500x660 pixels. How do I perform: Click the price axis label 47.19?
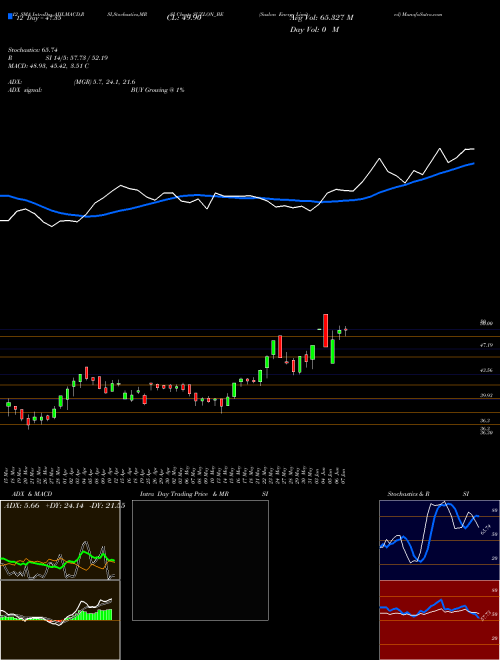tap(486, 345)
